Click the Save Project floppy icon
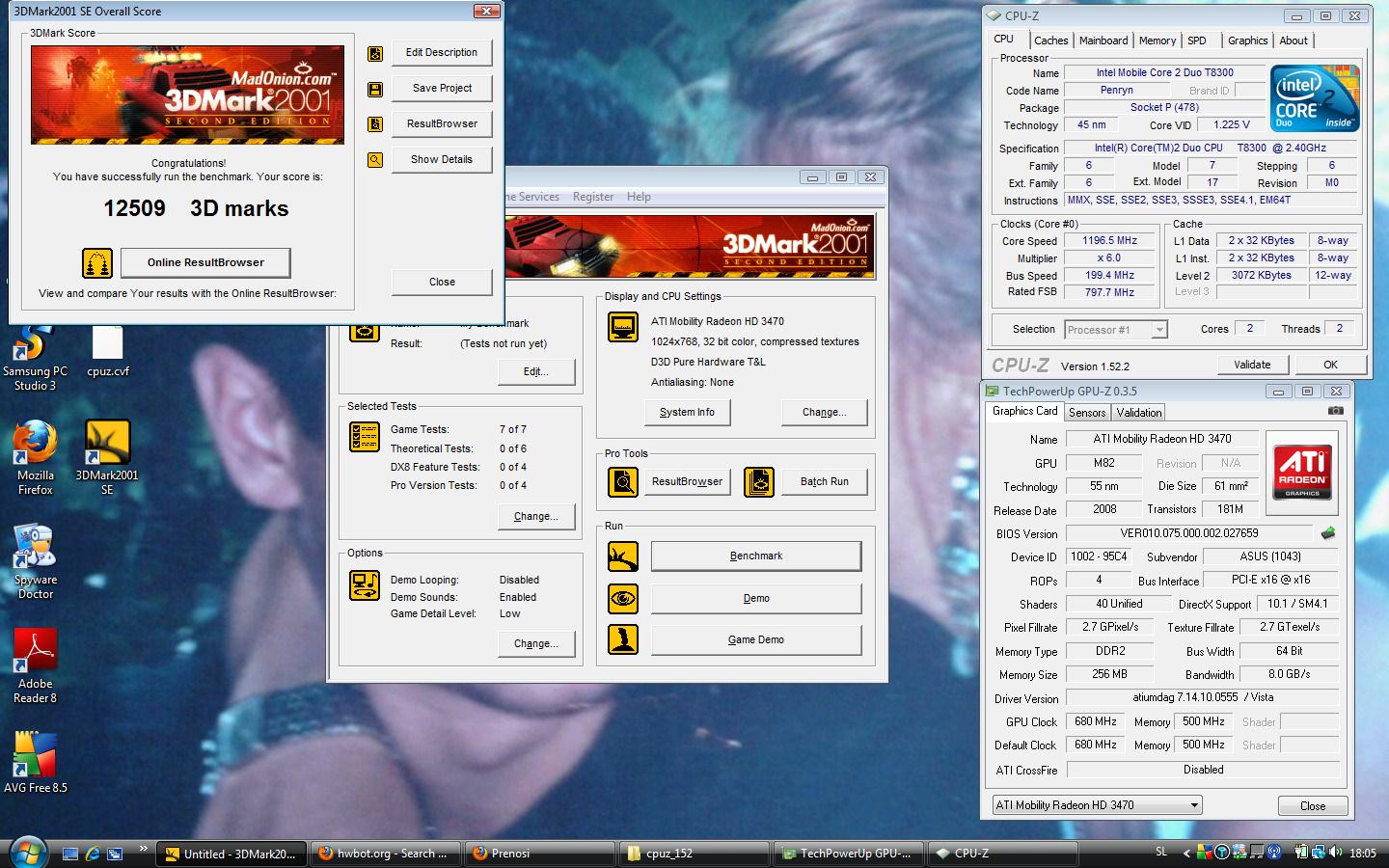The image size is (1389, 868). point(375,89)
